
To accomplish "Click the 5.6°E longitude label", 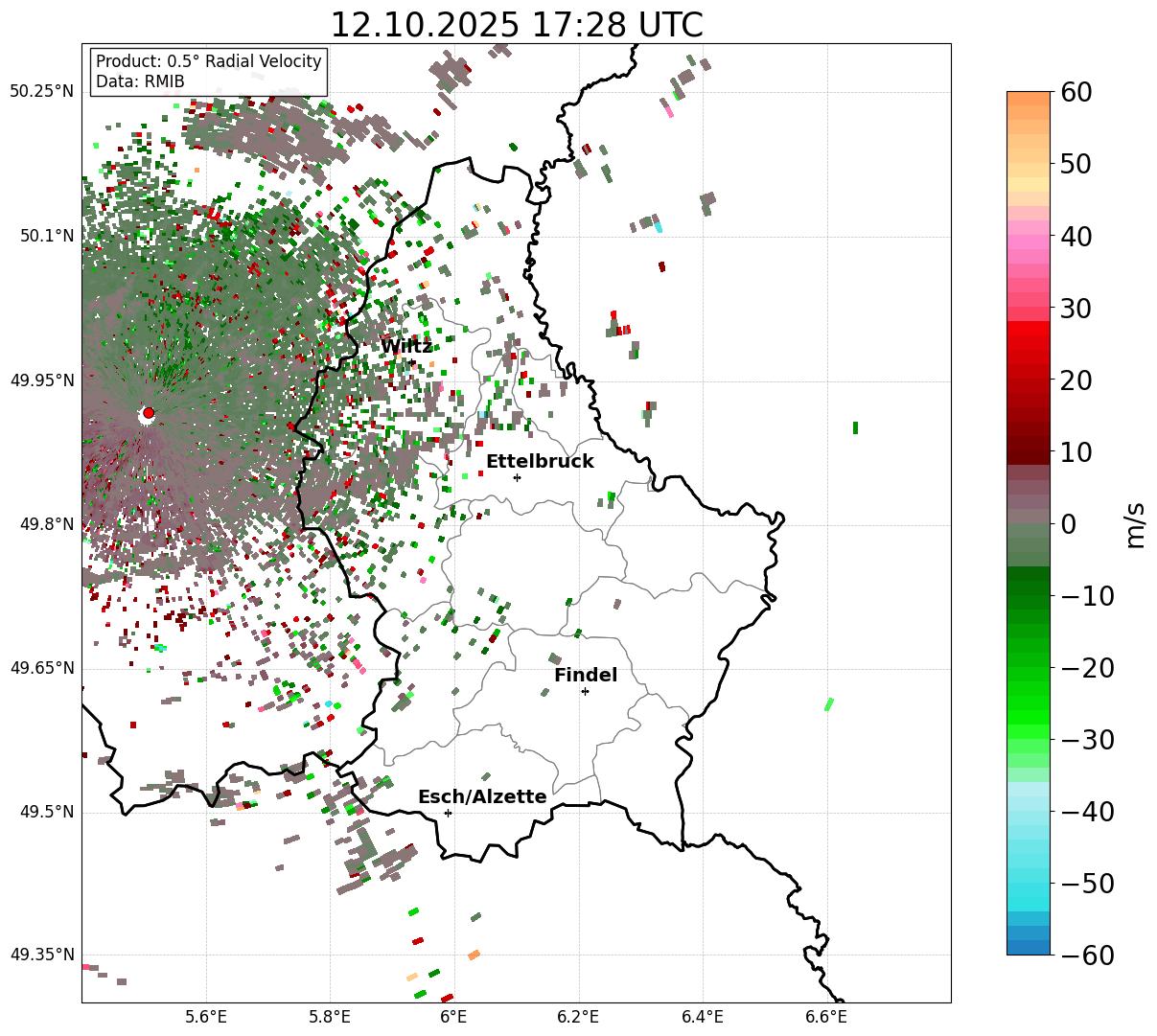I will pos(206,1016).
